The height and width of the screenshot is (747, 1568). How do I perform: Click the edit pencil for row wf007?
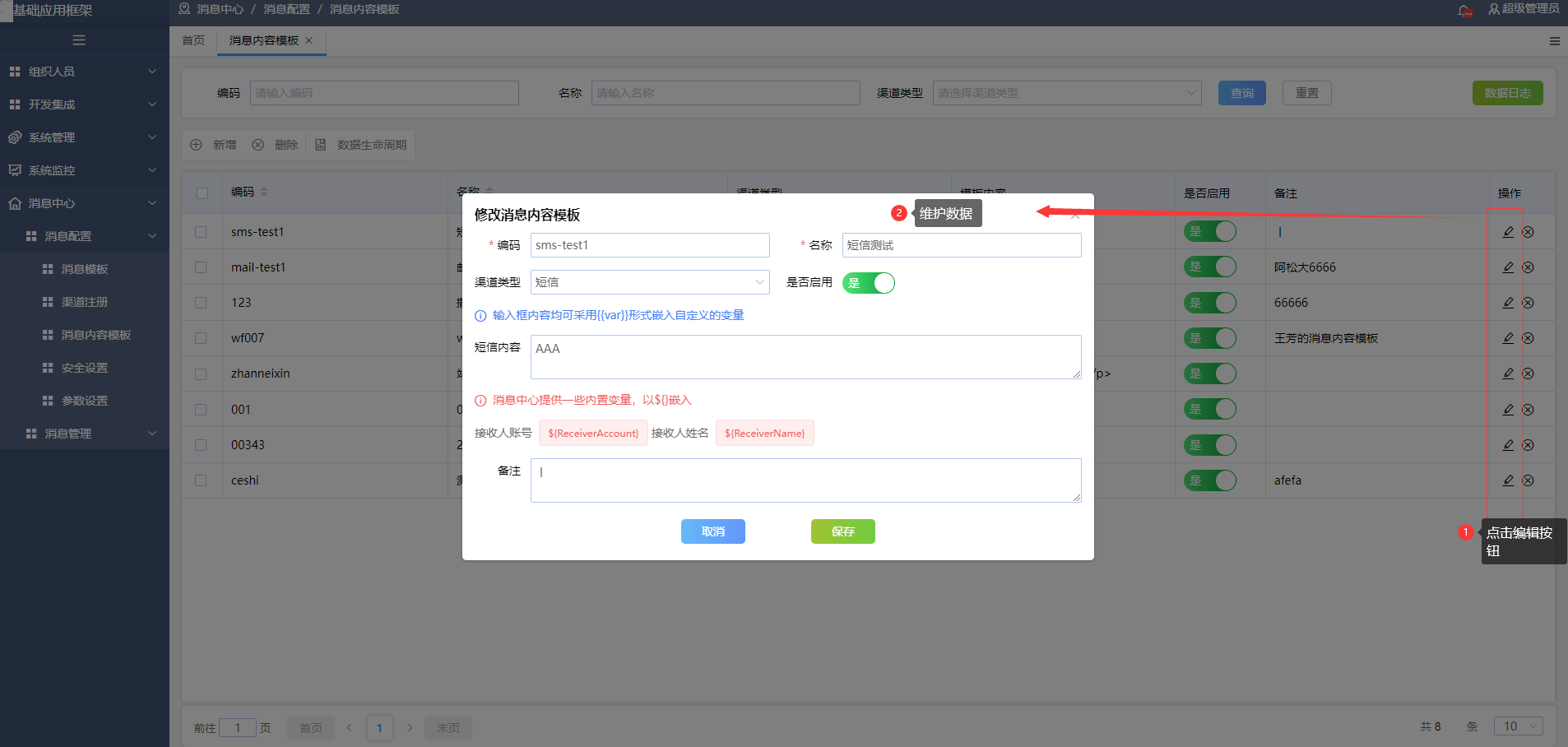coord(1508,338)
